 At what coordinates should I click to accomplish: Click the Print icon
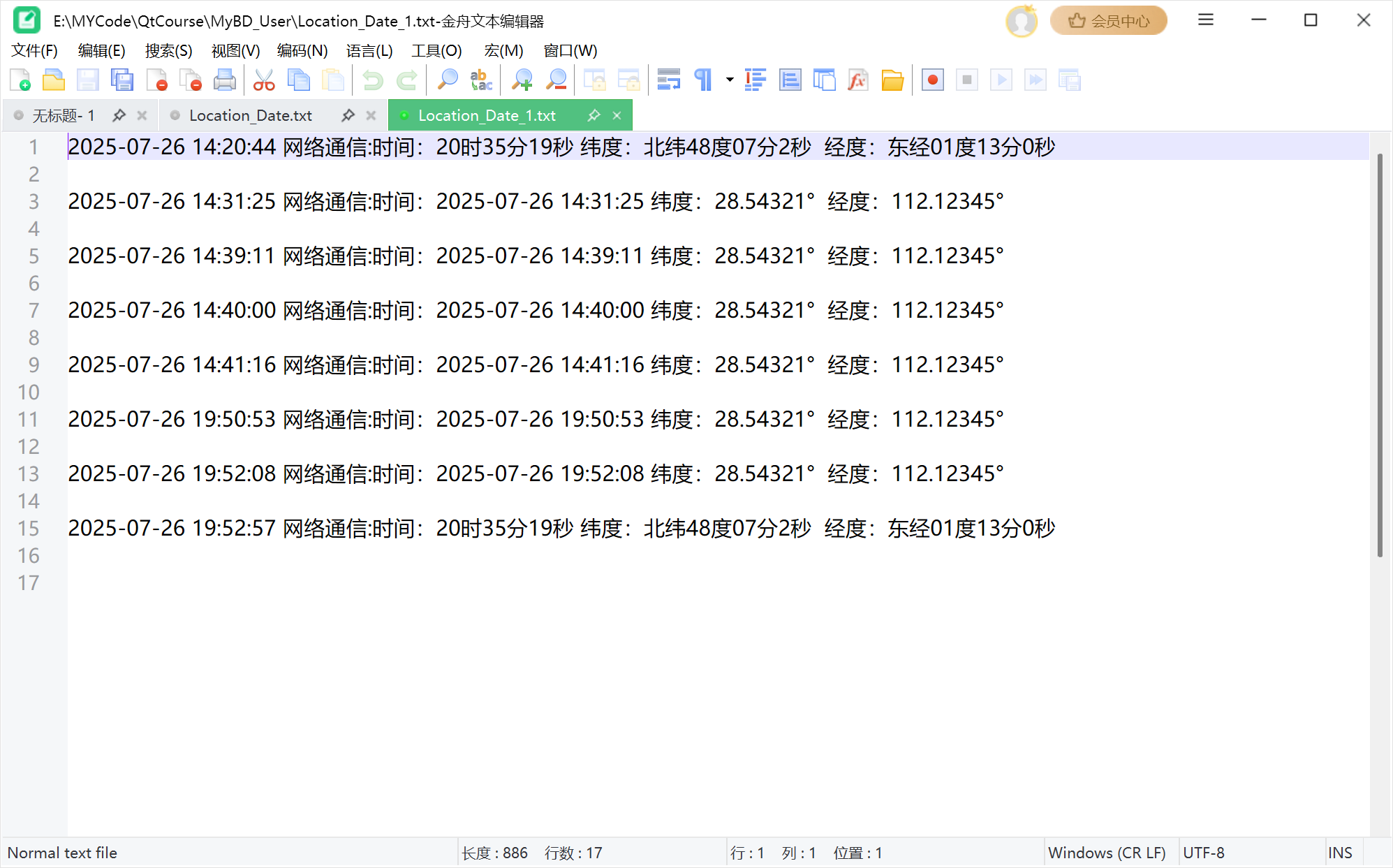coord(225,80)
